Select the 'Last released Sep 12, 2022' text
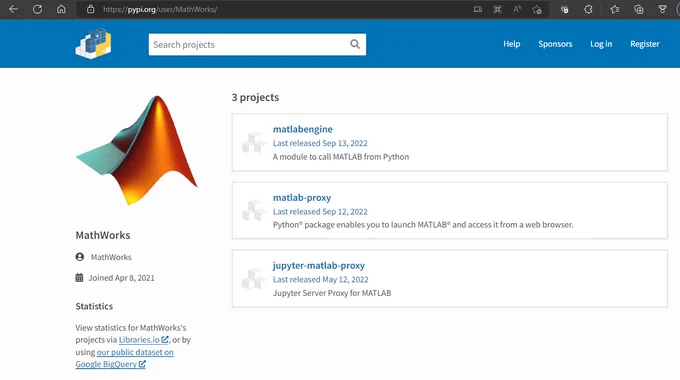Image resolution: width=680 pixels, height=380 pixels. [320, 212]
